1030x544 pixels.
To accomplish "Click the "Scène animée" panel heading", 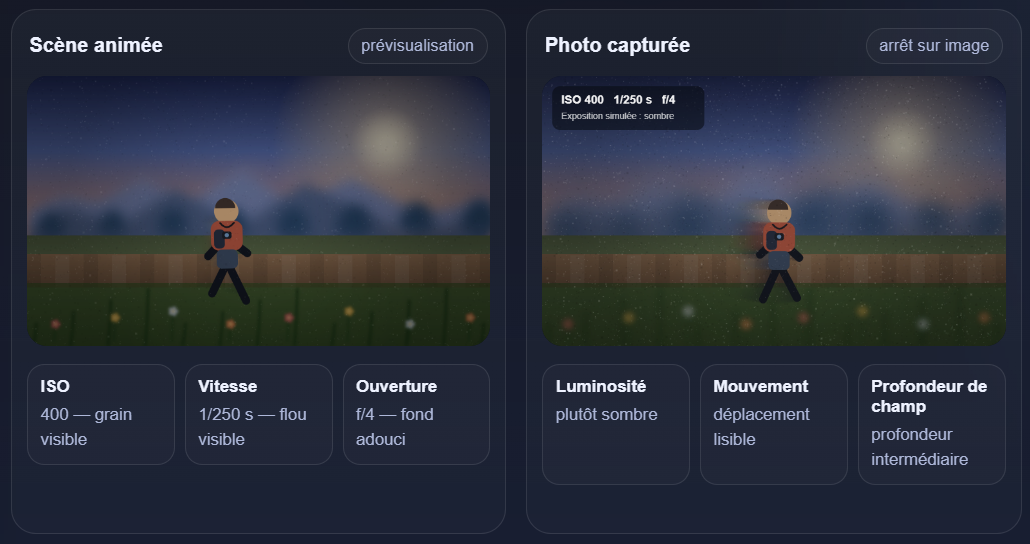I will [x=96, y=45].
